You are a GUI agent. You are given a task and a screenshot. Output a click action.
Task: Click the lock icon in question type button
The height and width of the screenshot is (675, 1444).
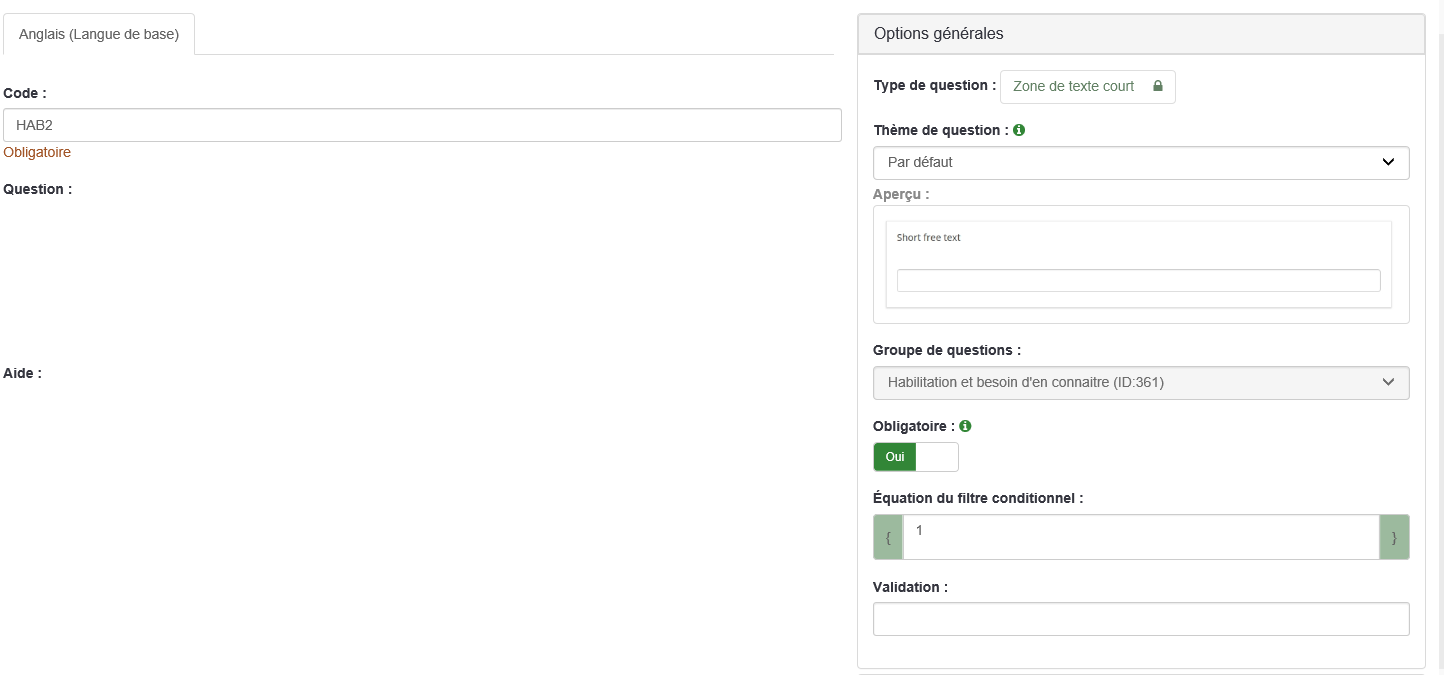1158,86
